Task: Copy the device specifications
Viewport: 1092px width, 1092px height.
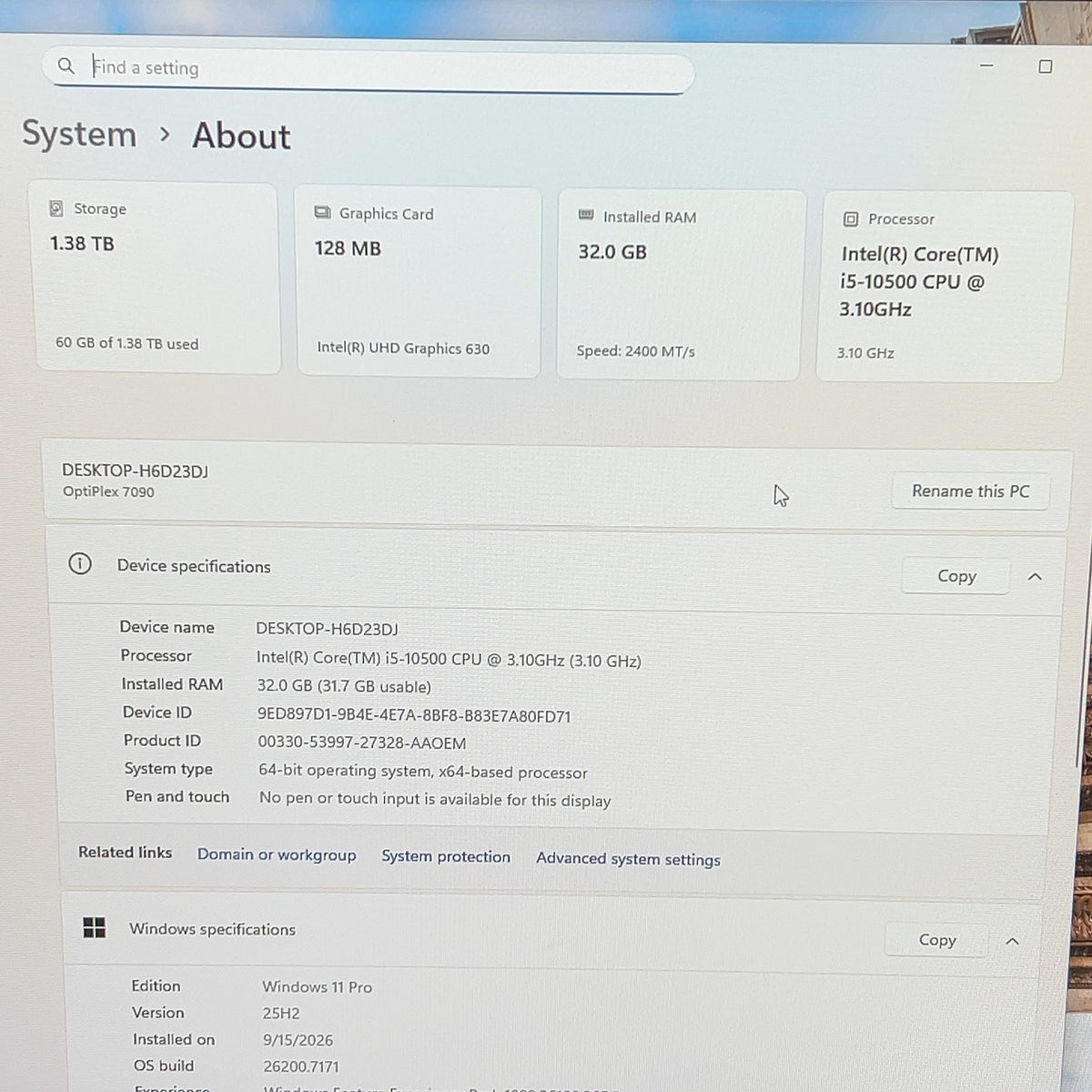Action: coord(956,576)
